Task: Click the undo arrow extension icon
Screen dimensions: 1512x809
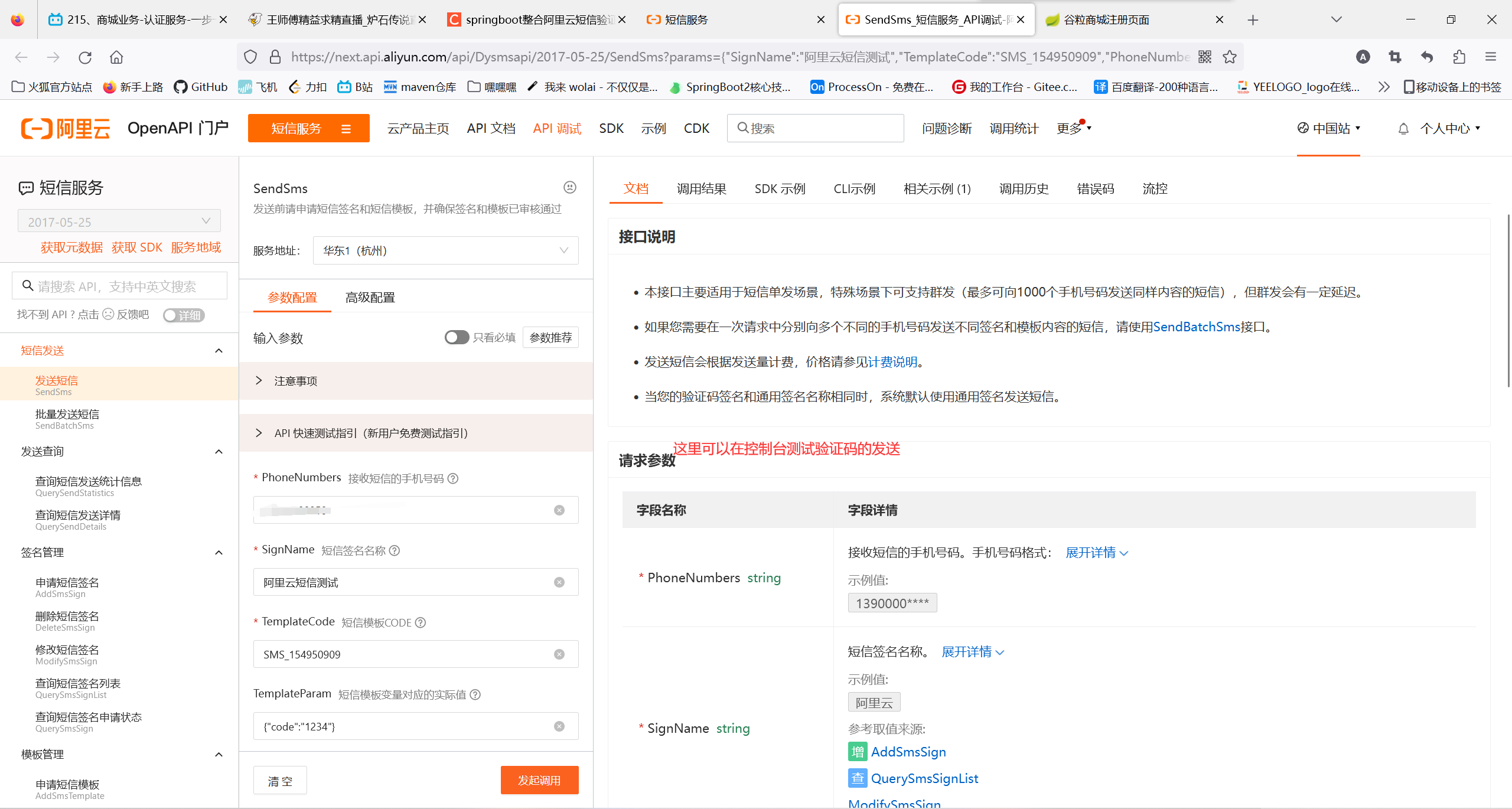Action: tap(1427, 57)
